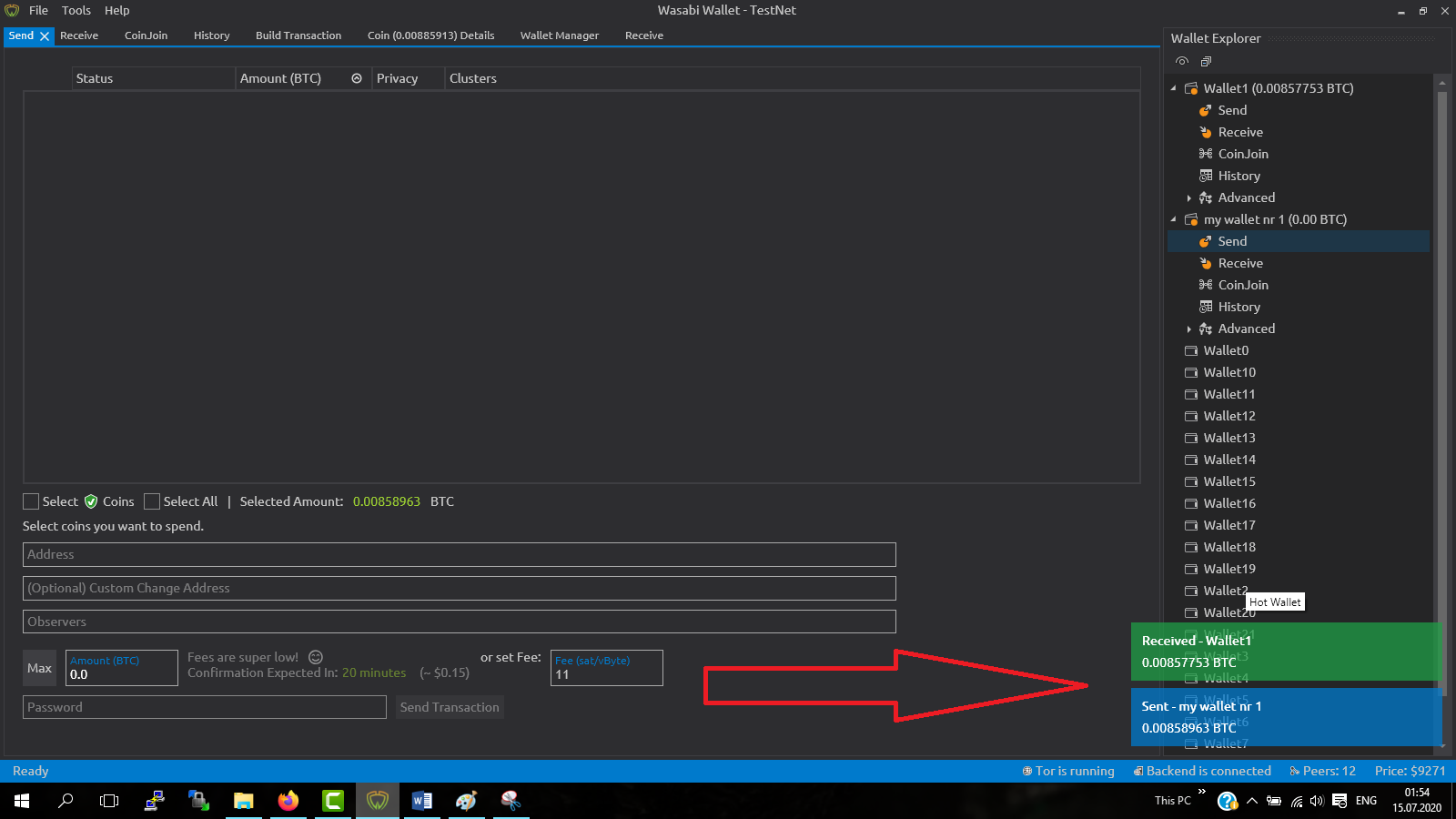Image resolution: width=1456 pixels, height=819 pixels.
Task: Click the my wallet nr 1 wallet icon
Action: click(x=1190, y=219)
